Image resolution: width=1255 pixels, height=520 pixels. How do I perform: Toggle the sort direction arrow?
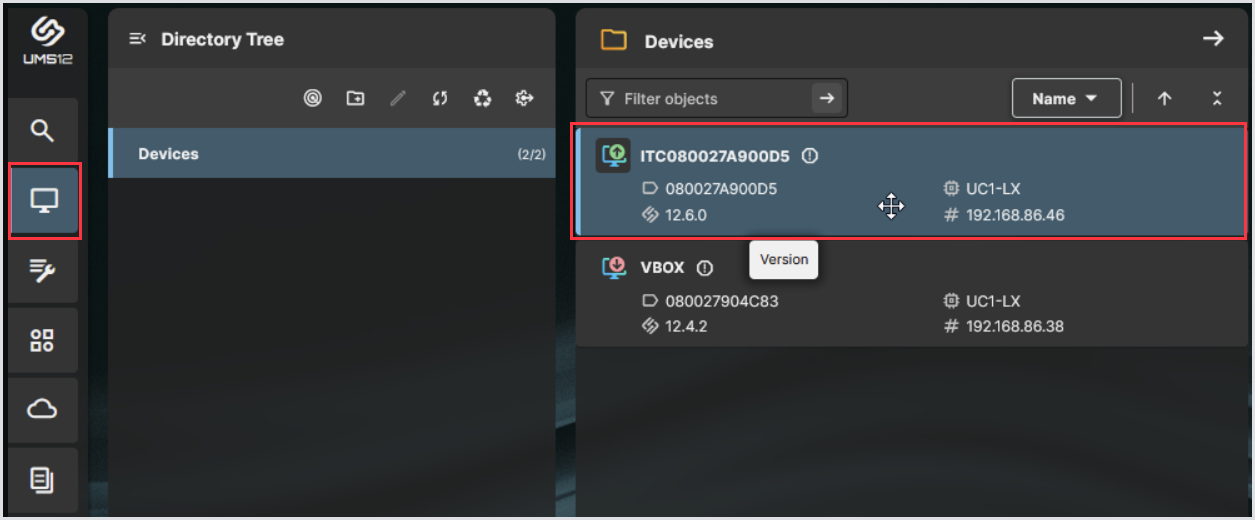point(1164,99)
